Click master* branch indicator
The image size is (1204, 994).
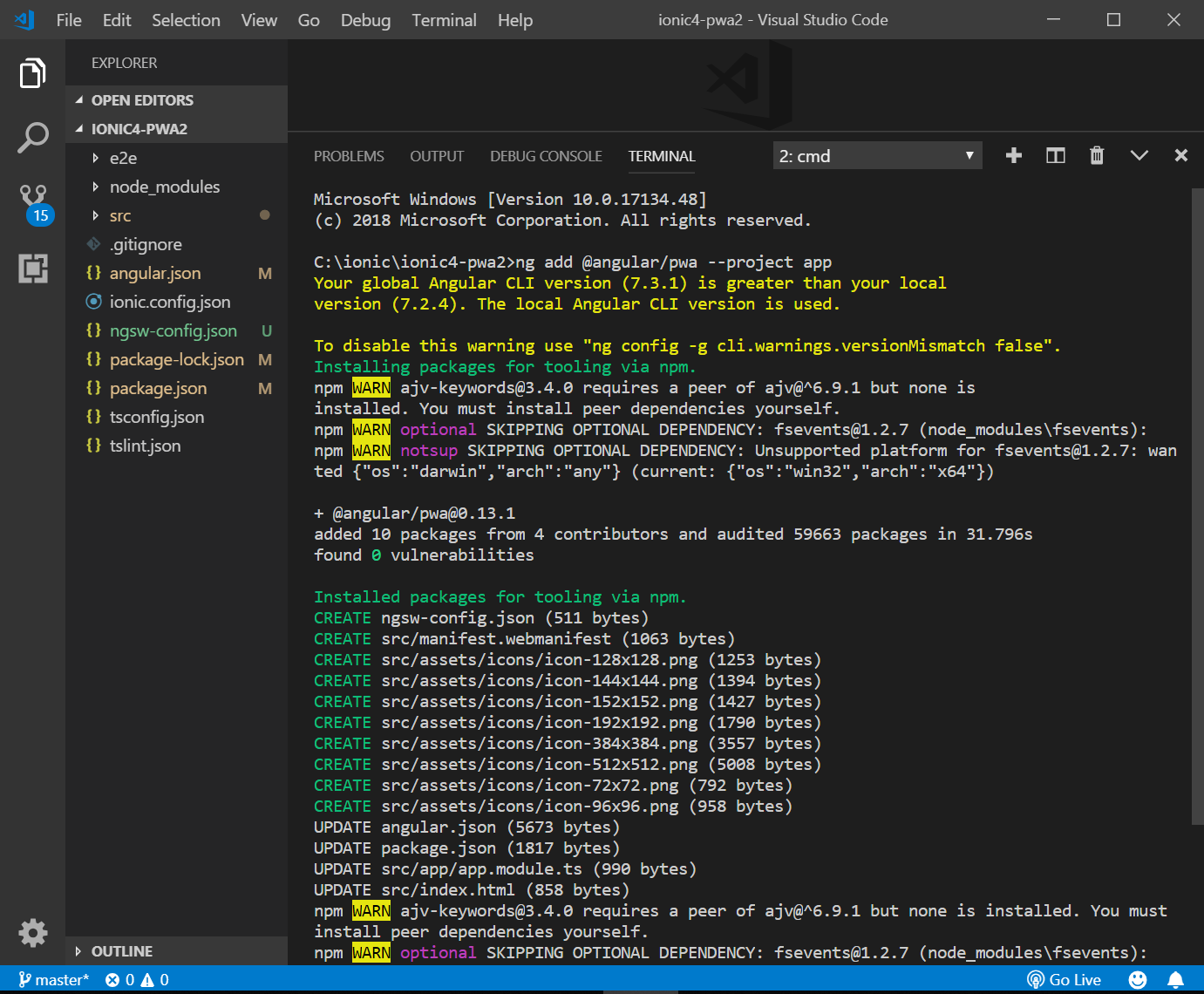[53, 980]
